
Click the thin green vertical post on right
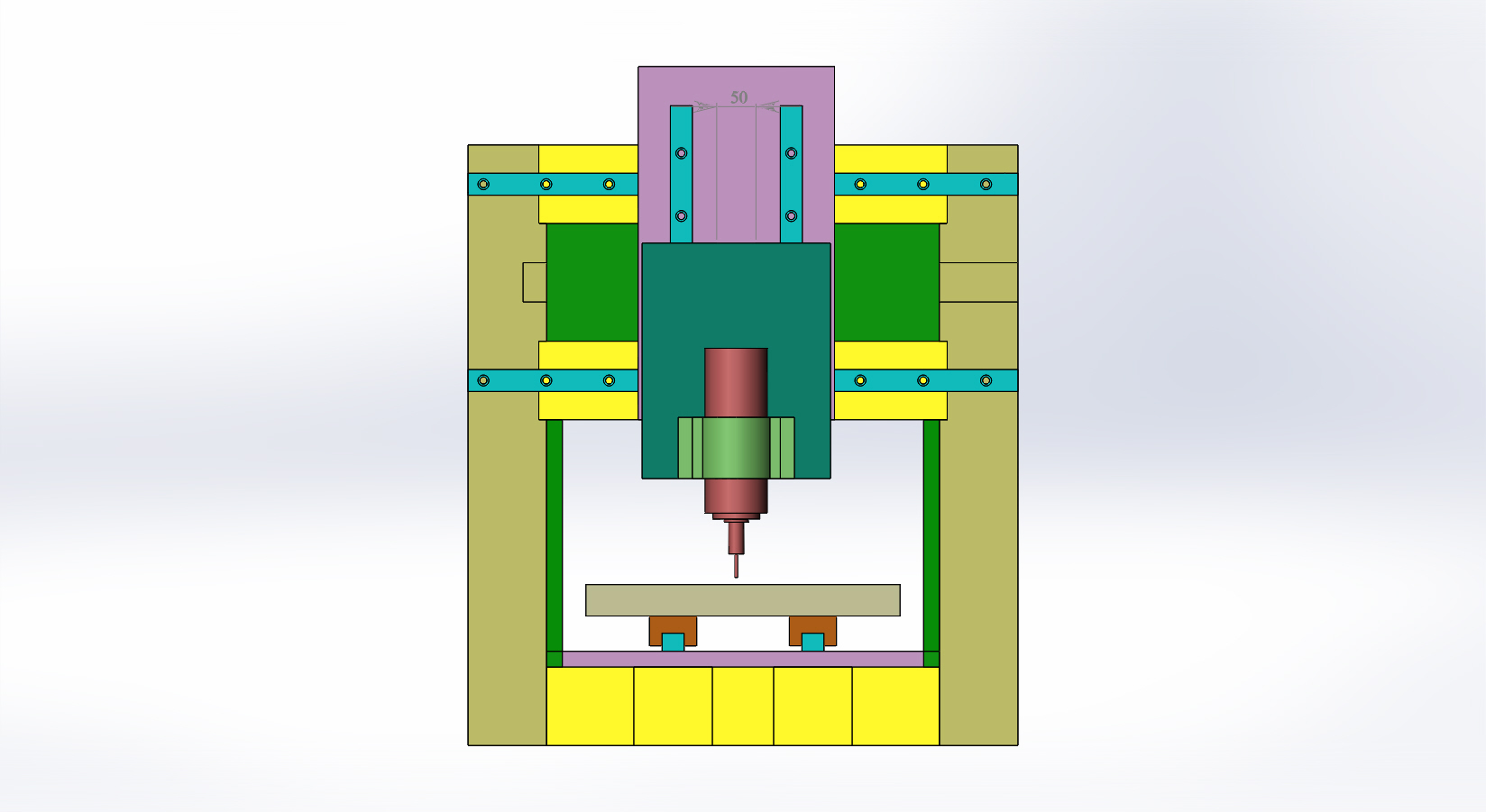pyautogui.click(x=931, y=536)
